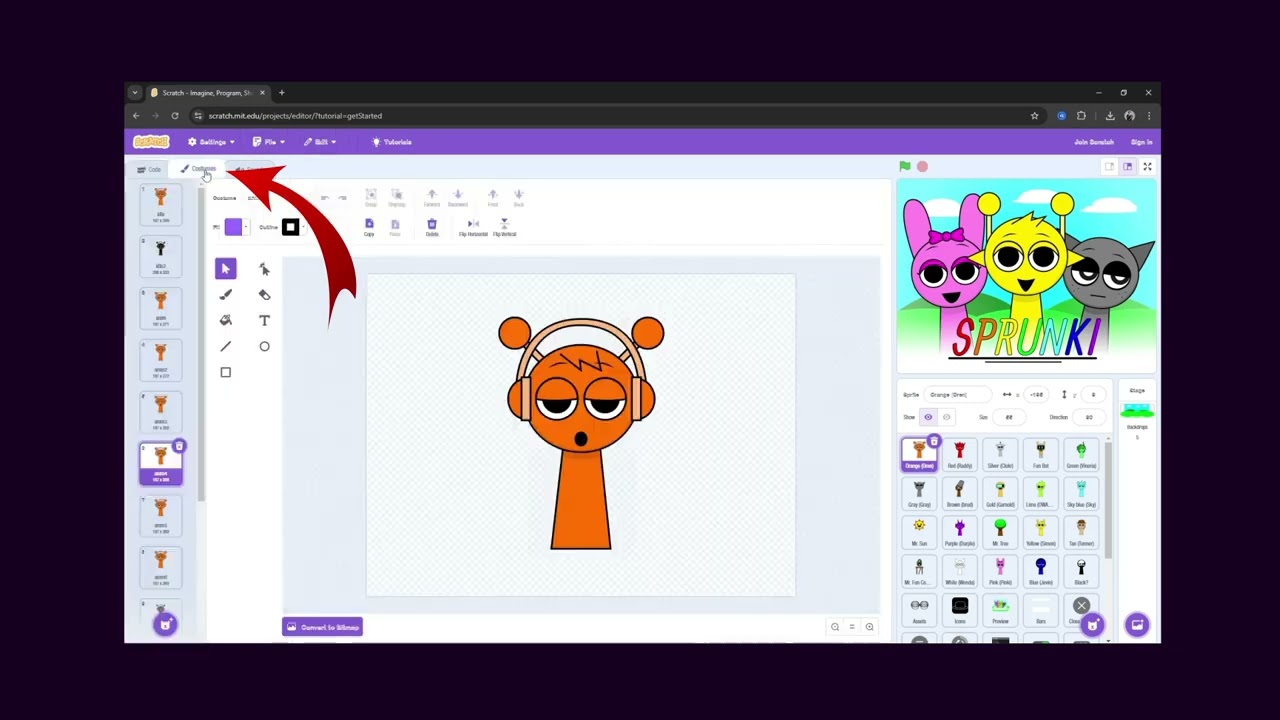Screen dimensions: 1280x720
Task: Select the Rectangle tool
Action: [x=225, y=373]
